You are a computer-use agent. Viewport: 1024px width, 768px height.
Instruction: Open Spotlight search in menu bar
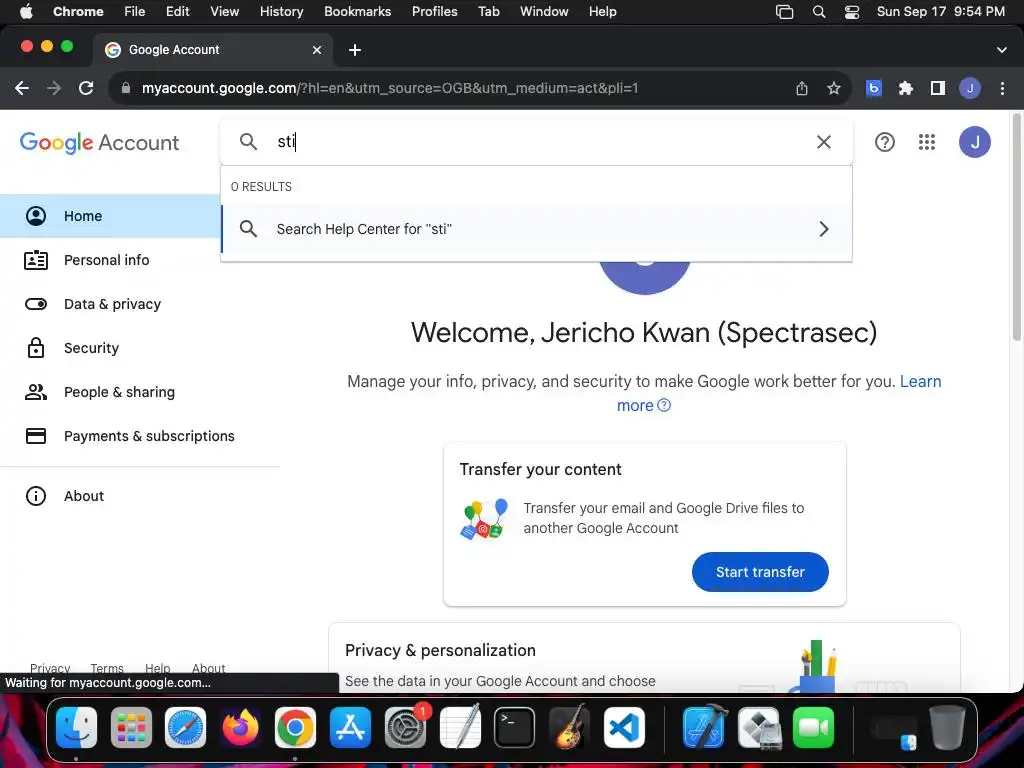pos(818,11)
